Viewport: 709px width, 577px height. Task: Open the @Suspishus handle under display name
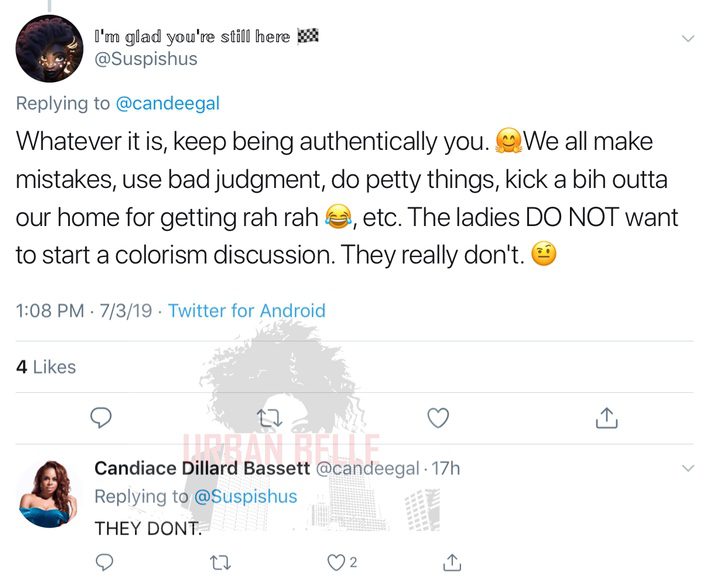(x=146, y=59)
